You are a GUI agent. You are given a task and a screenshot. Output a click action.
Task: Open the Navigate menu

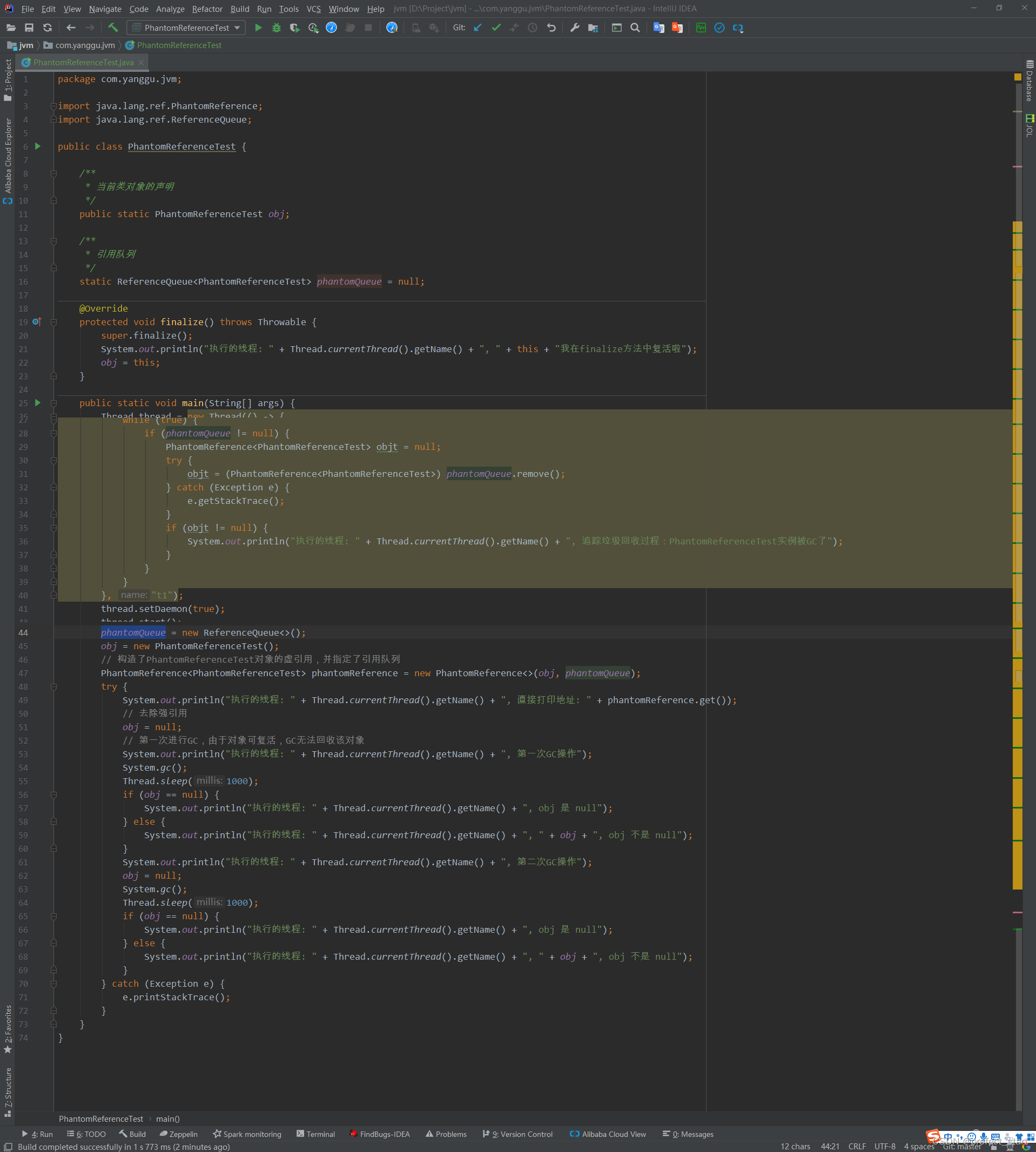105,9
